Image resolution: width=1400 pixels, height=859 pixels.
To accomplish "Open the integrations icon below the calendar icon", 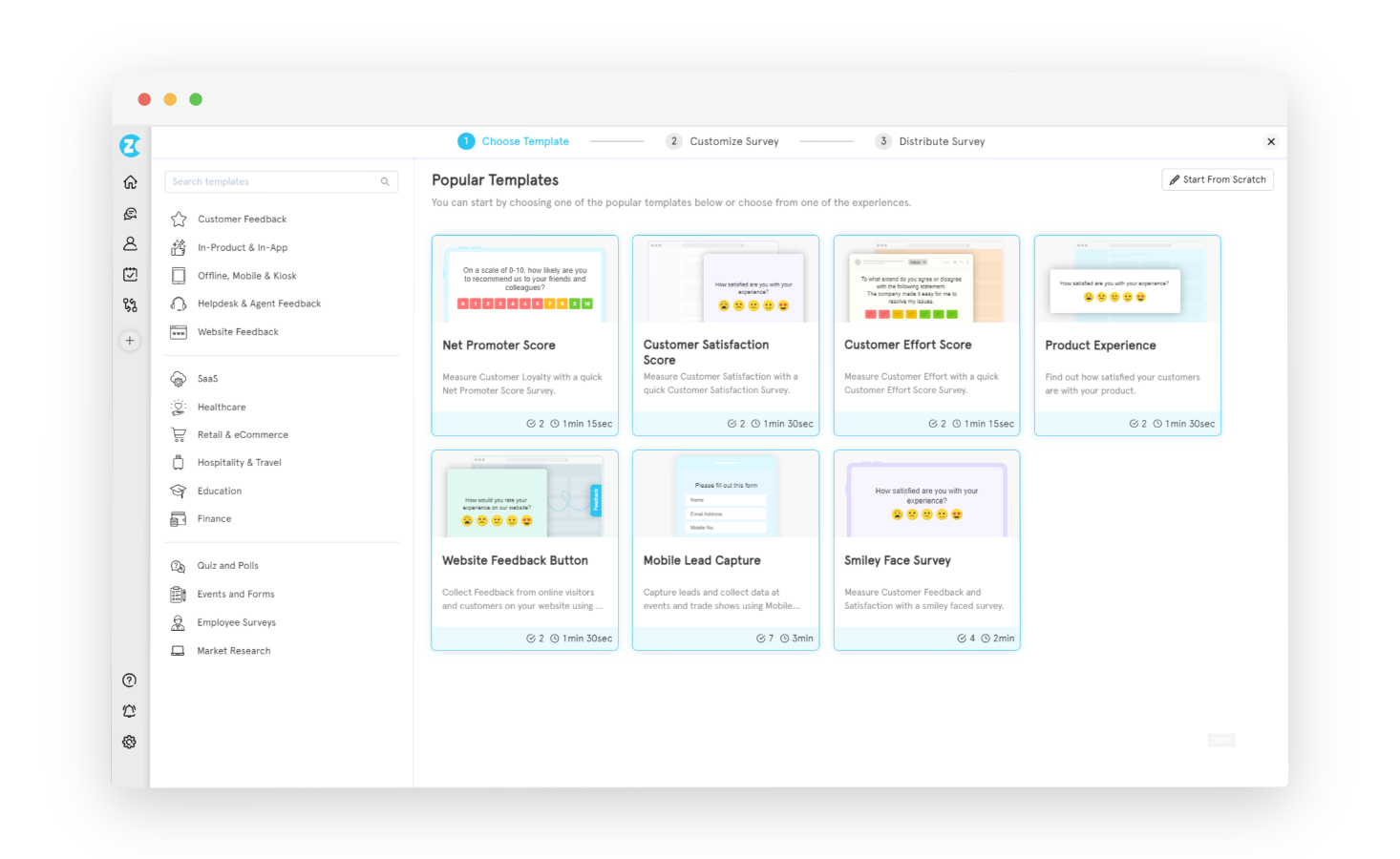I will click(130, 304).
